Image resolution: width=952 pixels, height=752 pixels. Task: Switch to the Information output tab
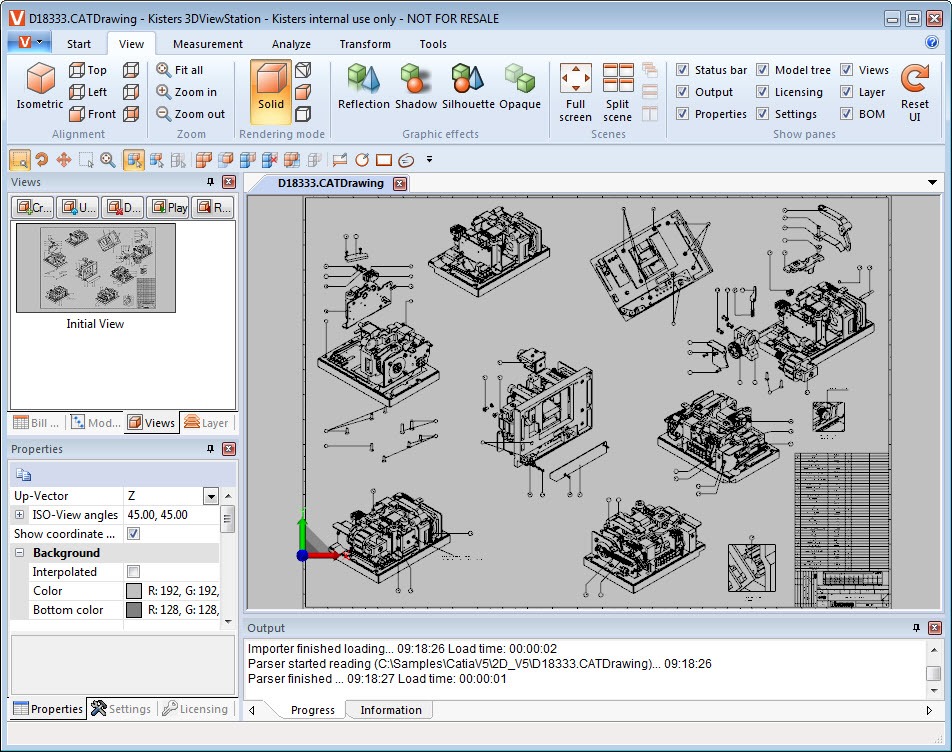[x=390, y=710]
